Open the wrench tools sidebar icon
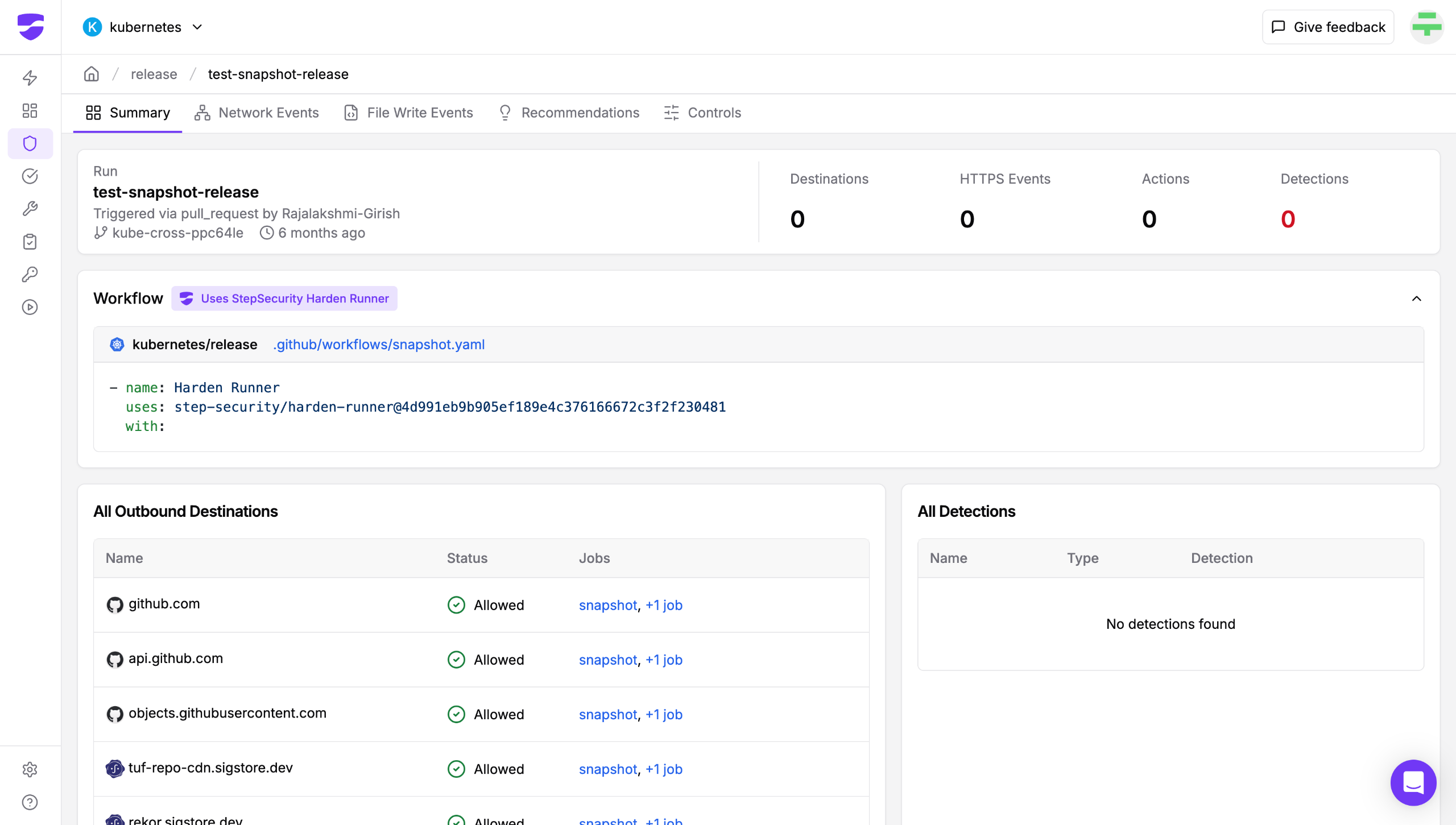The width and height of the screenshot is (1456, 825). (x=30, y=209)
